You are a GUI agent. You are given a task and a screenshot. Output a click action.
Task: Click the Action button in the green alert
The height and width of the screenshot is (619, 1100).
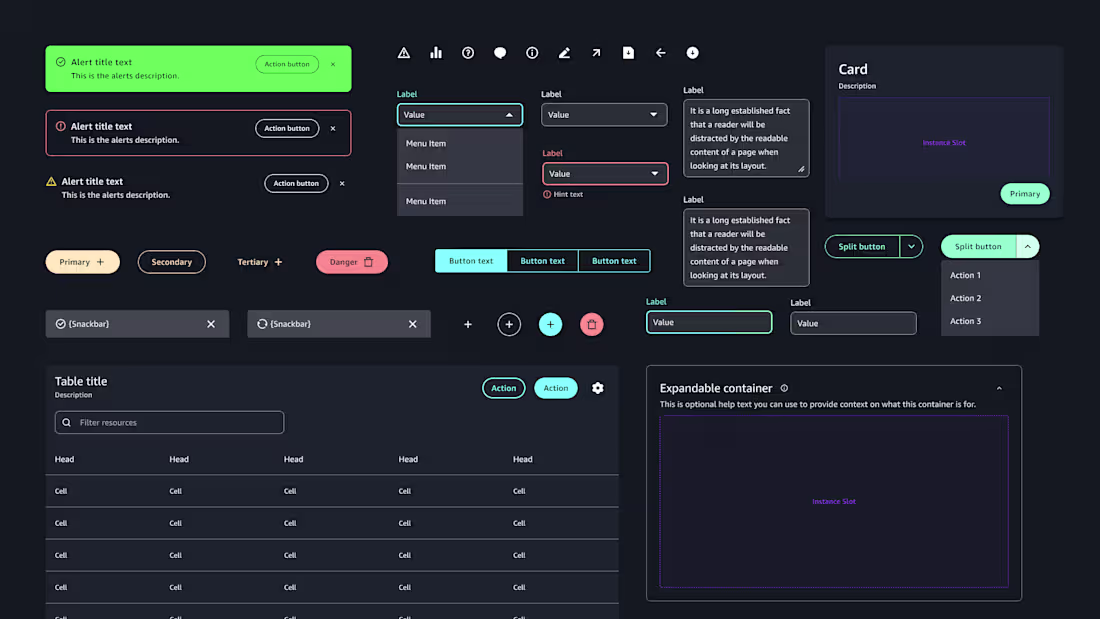click(287, 63)
